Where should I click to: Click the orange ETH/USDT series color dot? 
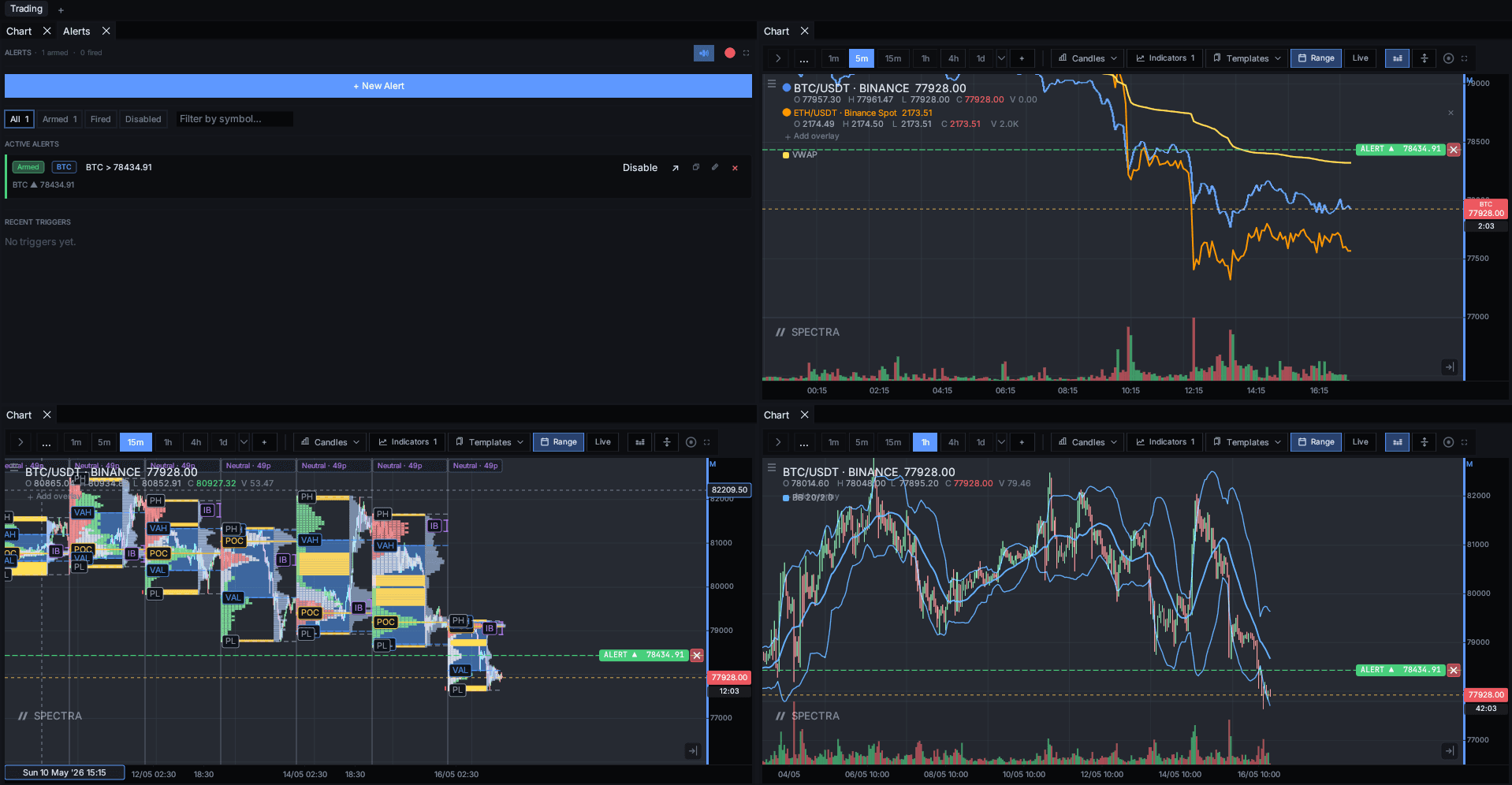tap(787, 113)
